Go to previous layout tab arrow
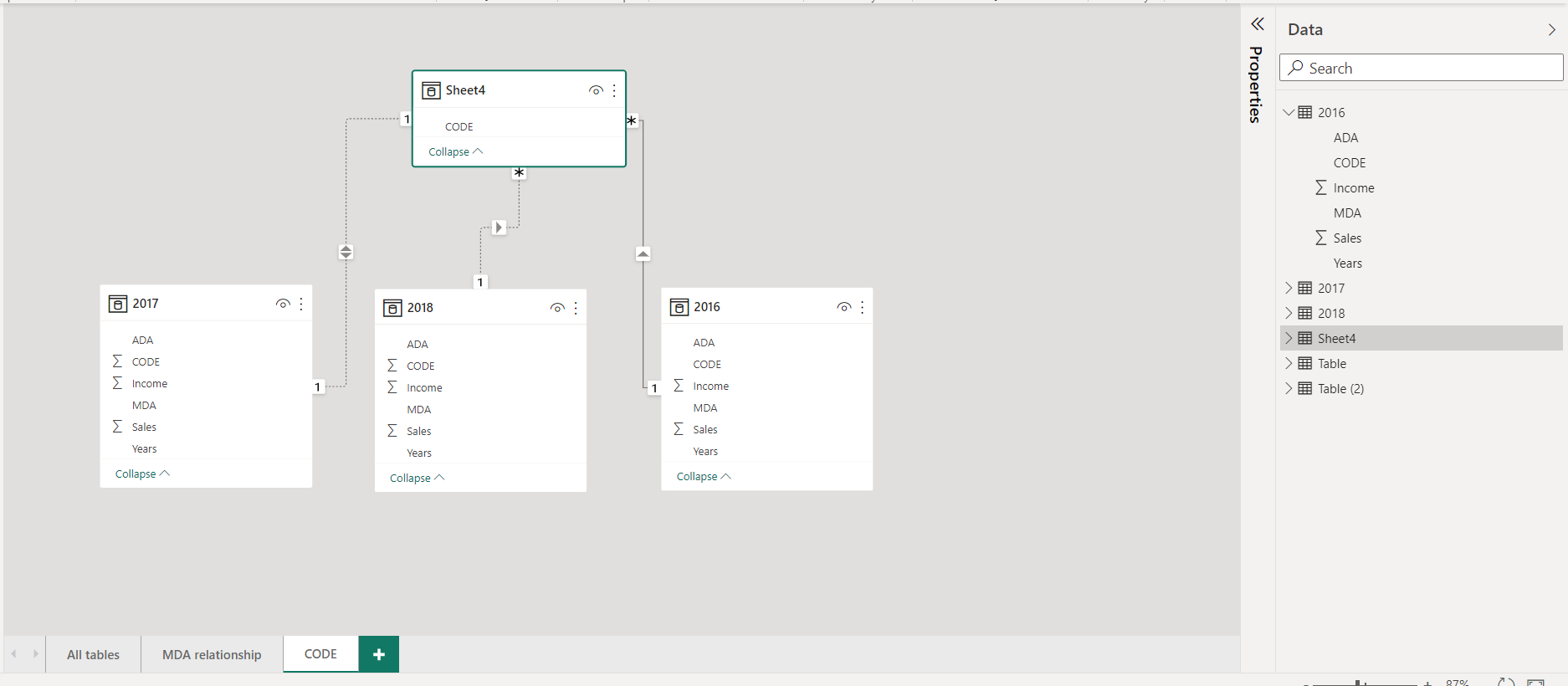 (14, 654)
